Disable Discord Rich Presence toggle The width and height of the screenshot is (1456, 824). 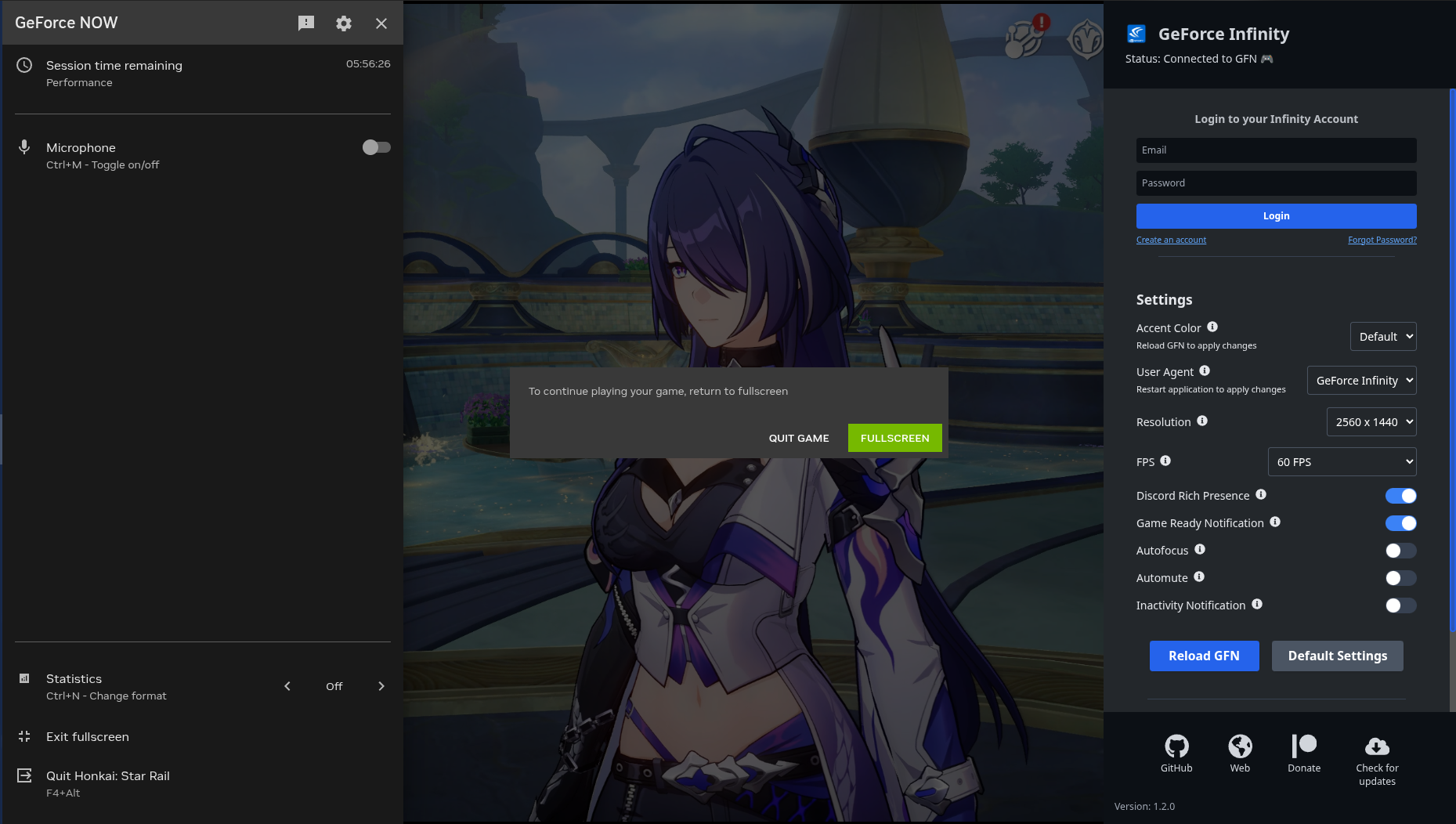(x=1400, y=496)
